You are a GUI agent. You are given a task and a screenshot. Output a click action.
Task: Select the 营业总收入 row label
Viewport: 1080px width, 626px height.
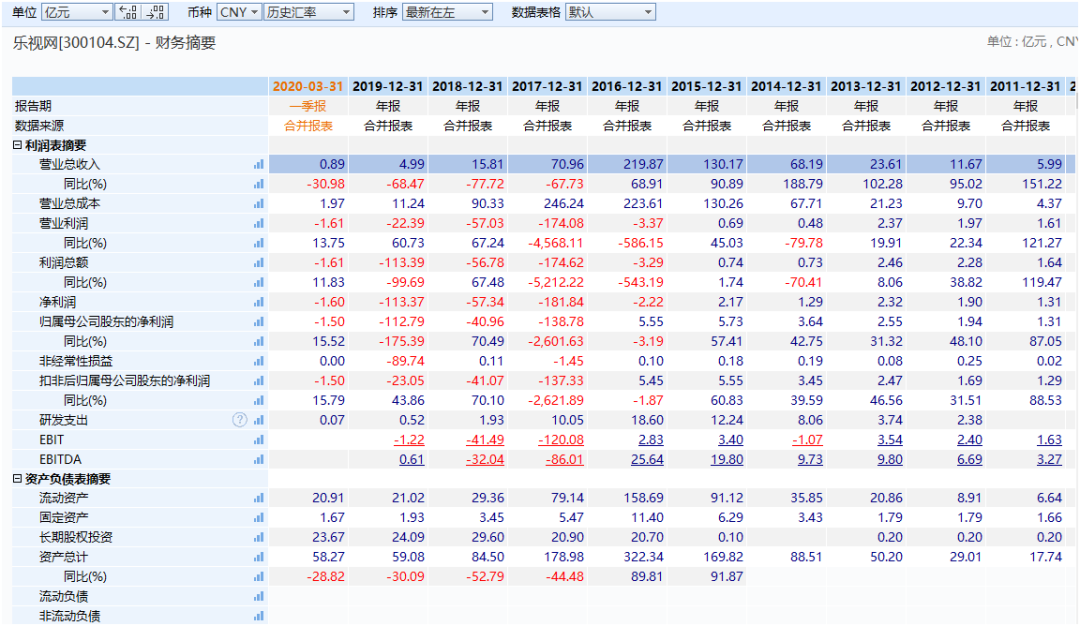tap(70, 165)
